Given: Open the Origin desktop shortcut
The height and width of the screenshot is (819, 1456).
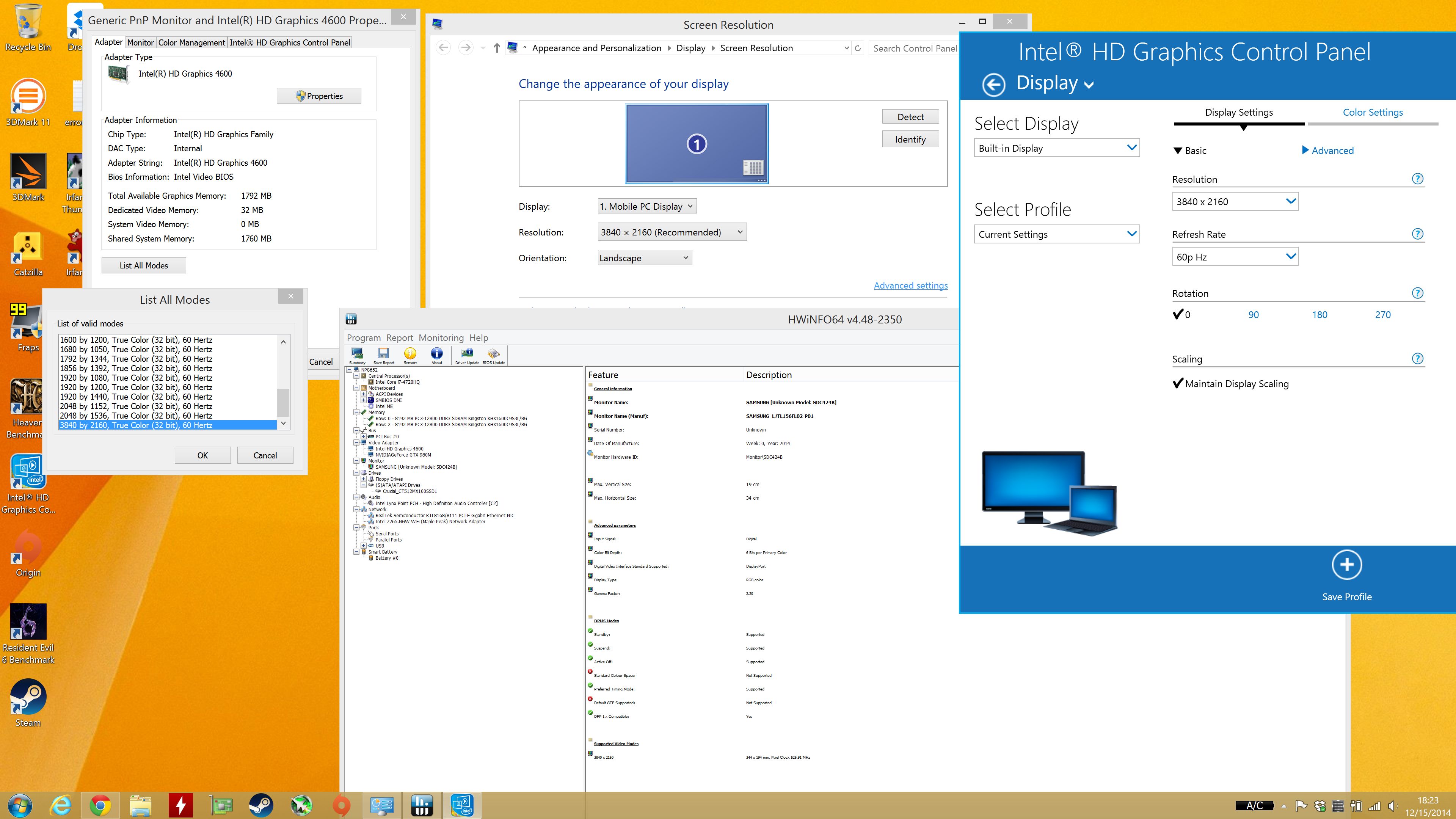Looking at the screenshot, I should (x=28, y=553).
